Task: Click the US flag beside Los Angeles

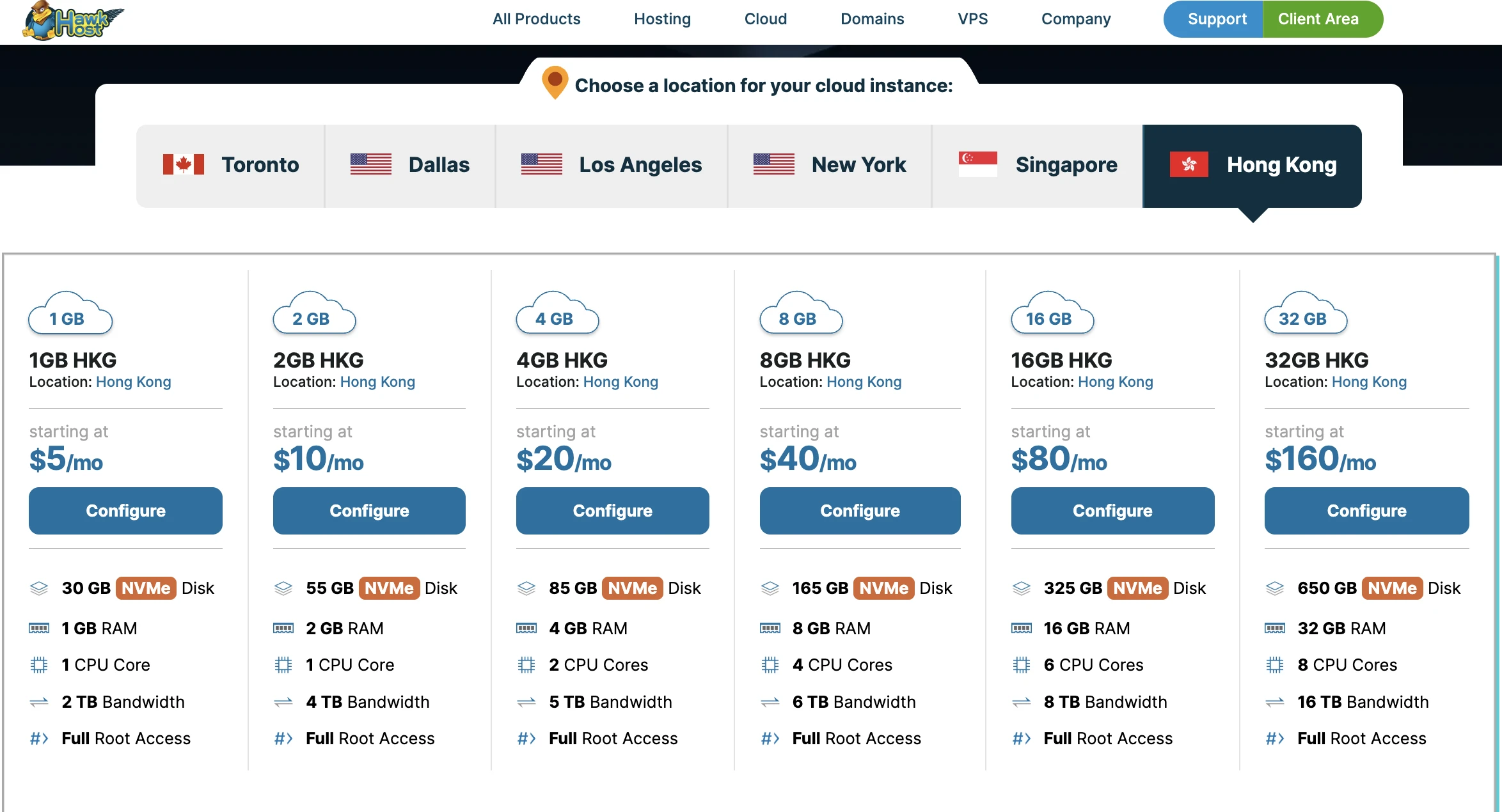Action: (542, 164)
